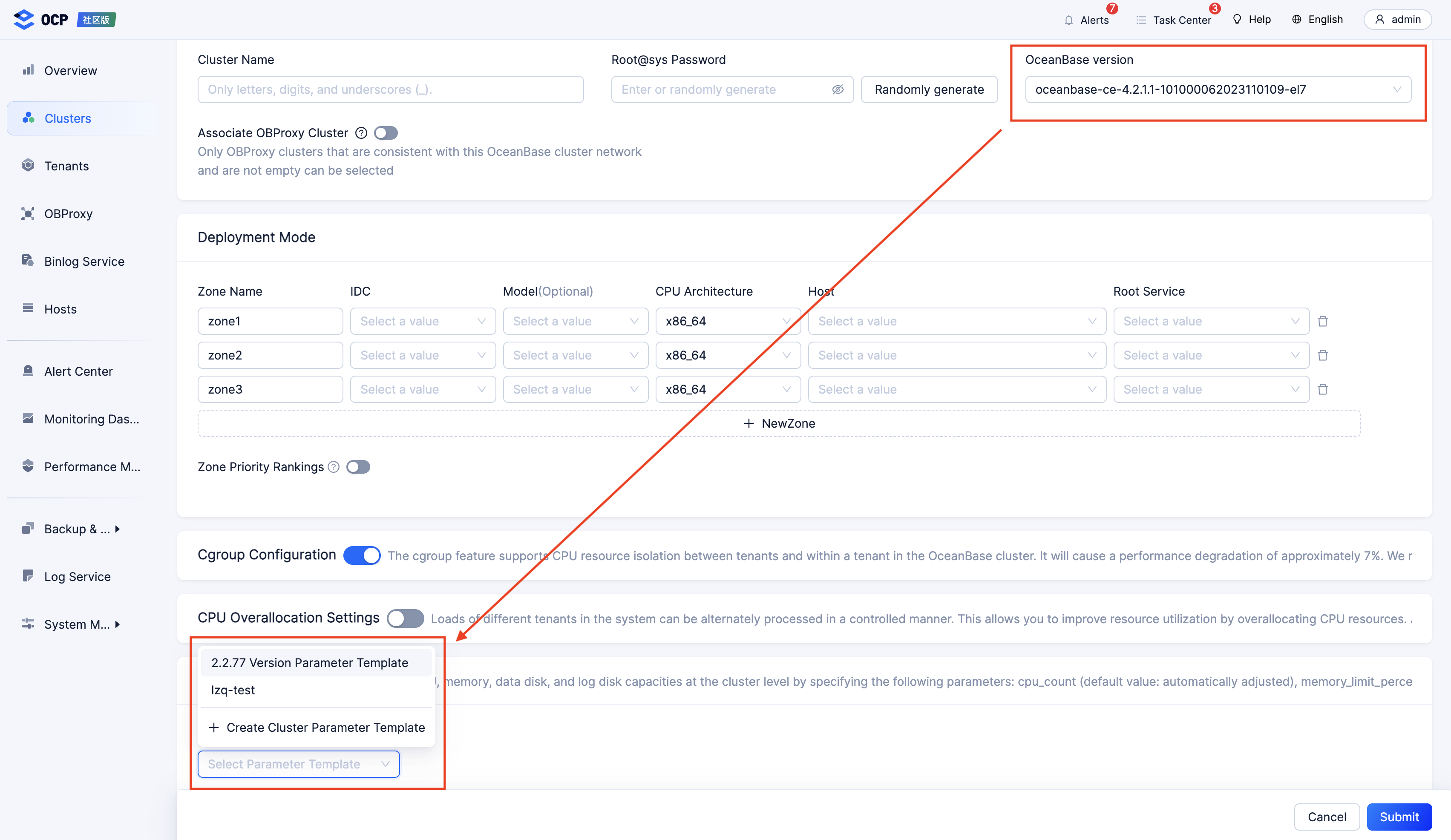This screenshot has height=840, width=1451.
Task: Click the Hosts sidebar icon
Action: tap(28, 308)
